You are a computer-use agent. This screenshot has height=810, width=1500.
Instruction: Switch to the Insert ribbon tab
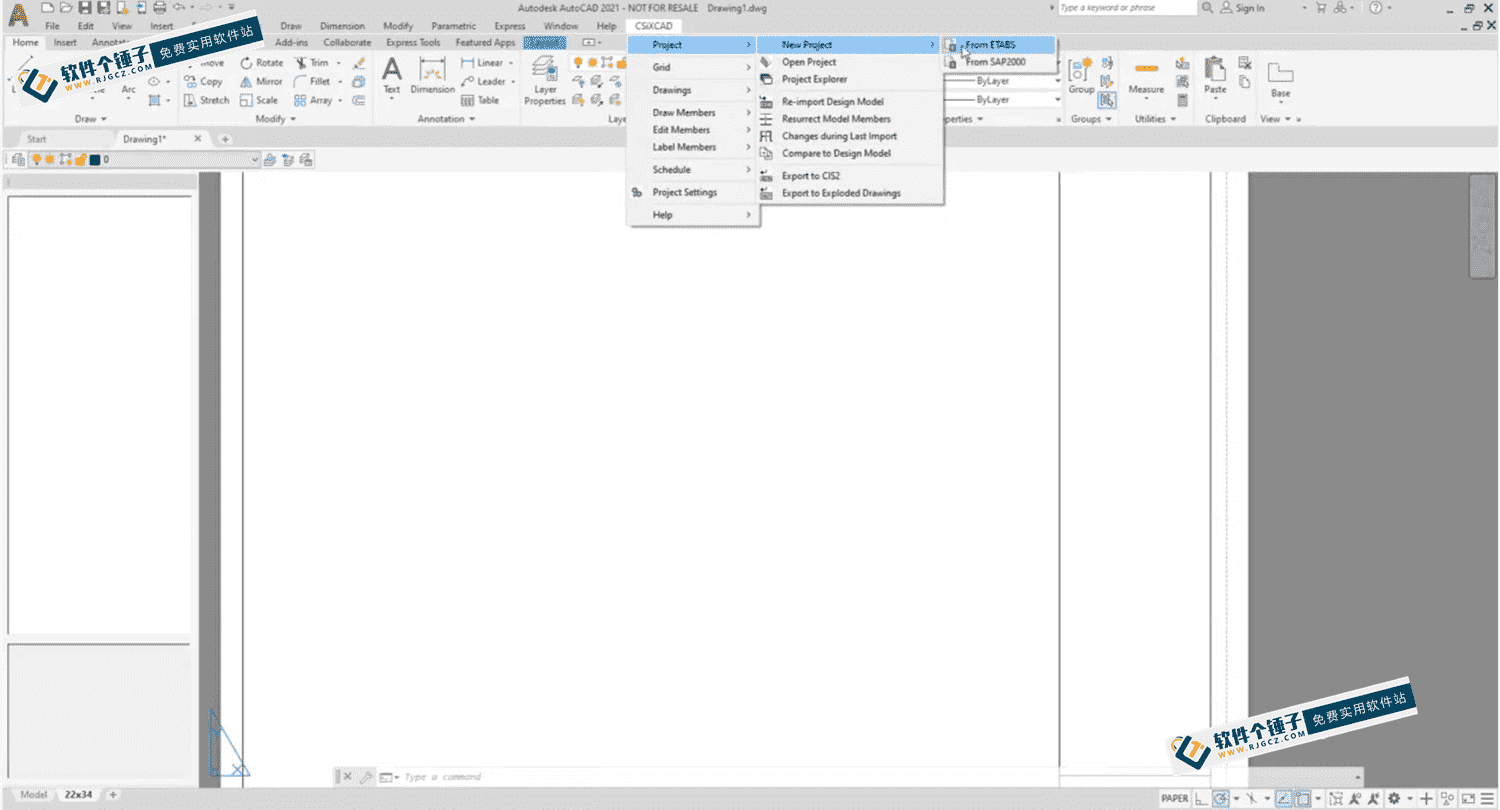(x=65, y=43)
